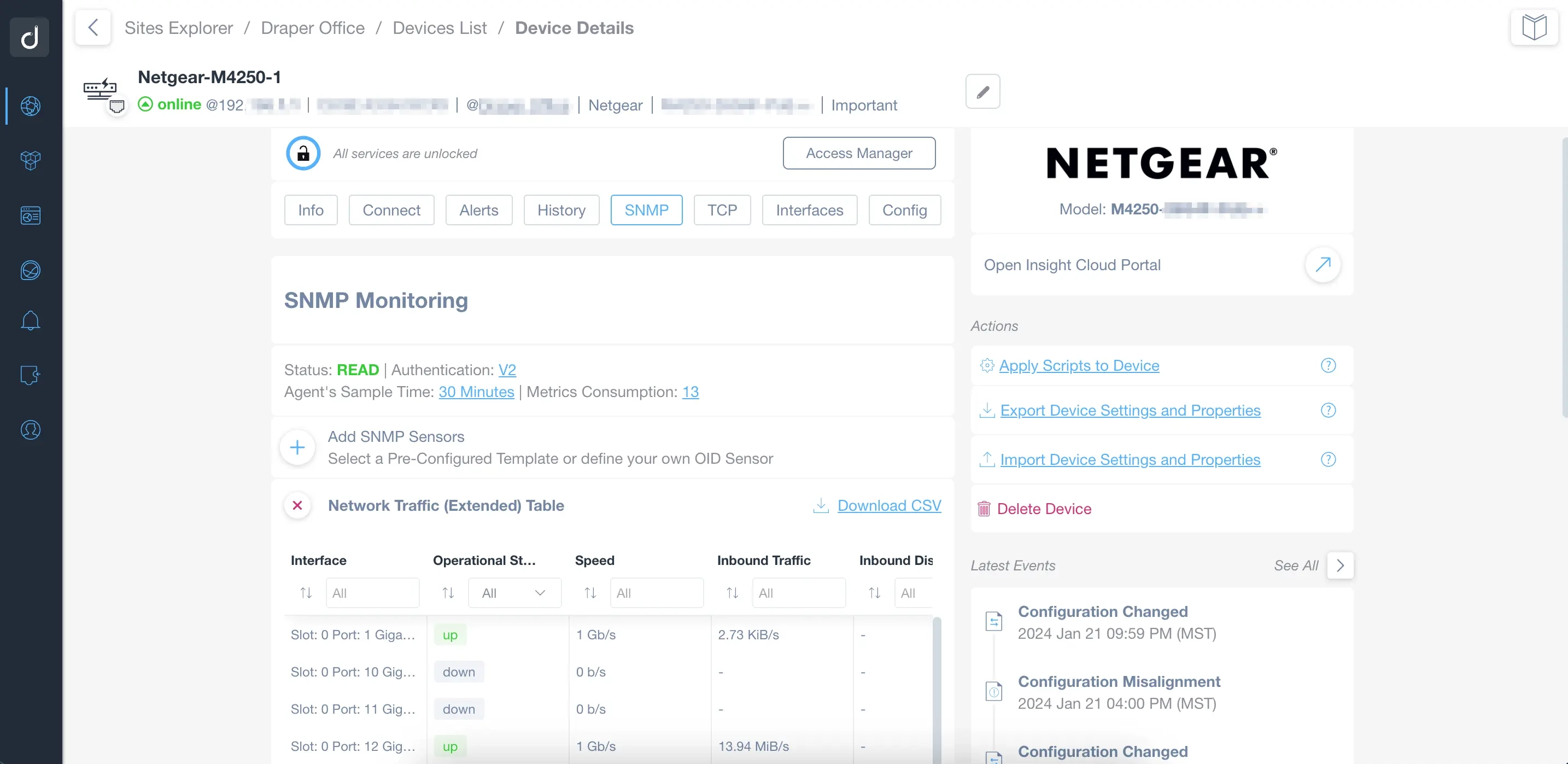Open the network monitoring globe-check sidebar icon
Screen dimensions: 1568x764
[31, 270]
